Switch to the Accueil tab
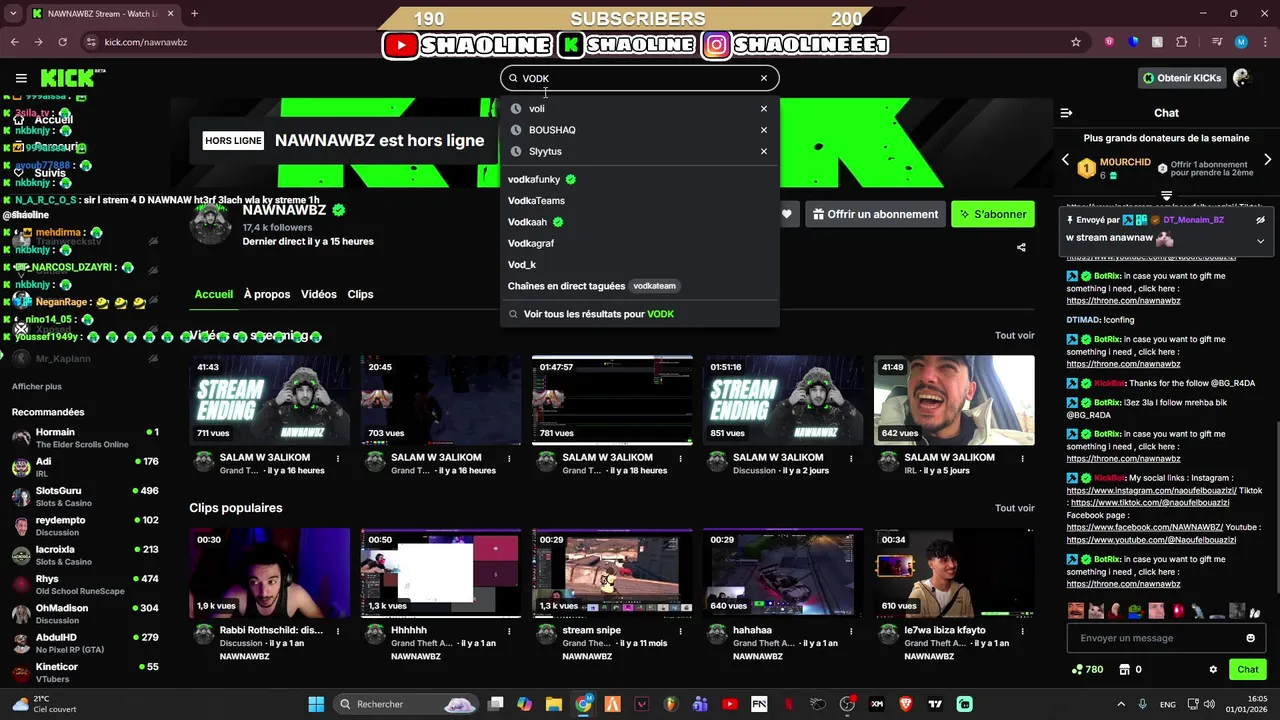The height and width of the screenshot is (720, 1280). 214,294
